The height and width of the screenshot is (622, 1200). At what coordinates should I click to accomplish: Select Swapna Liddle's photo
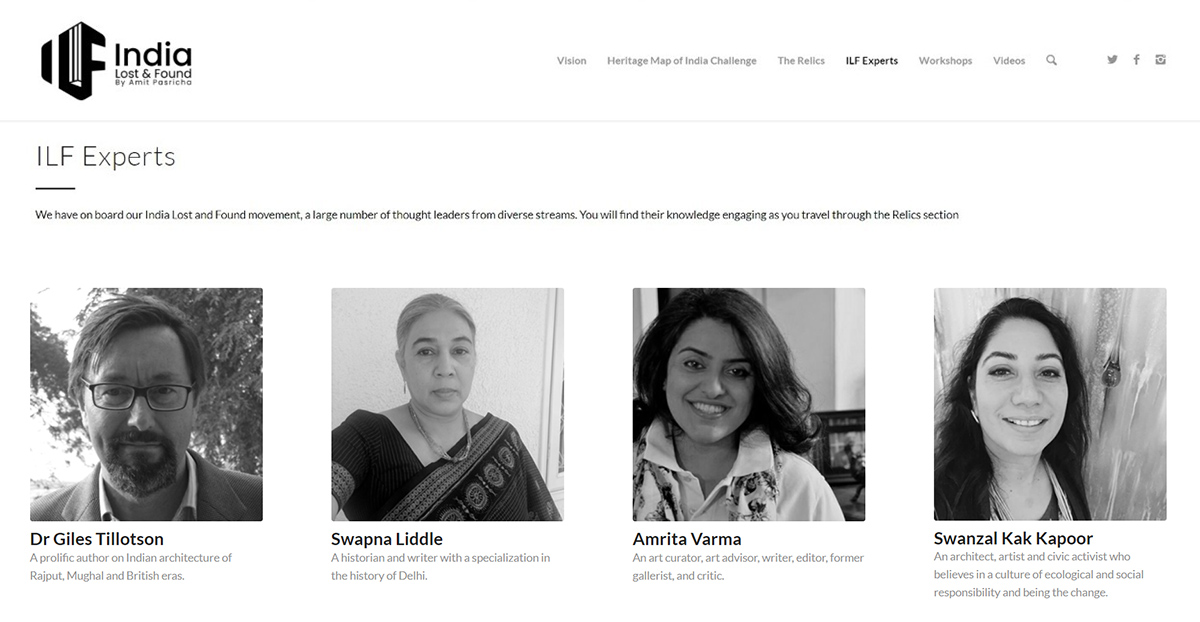pyautogui.click(x=448, y=403)
